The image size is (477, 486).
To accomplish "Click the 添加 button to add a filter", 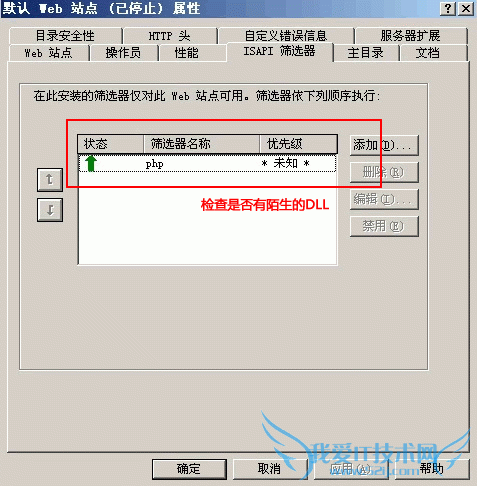I will [384, 145].
